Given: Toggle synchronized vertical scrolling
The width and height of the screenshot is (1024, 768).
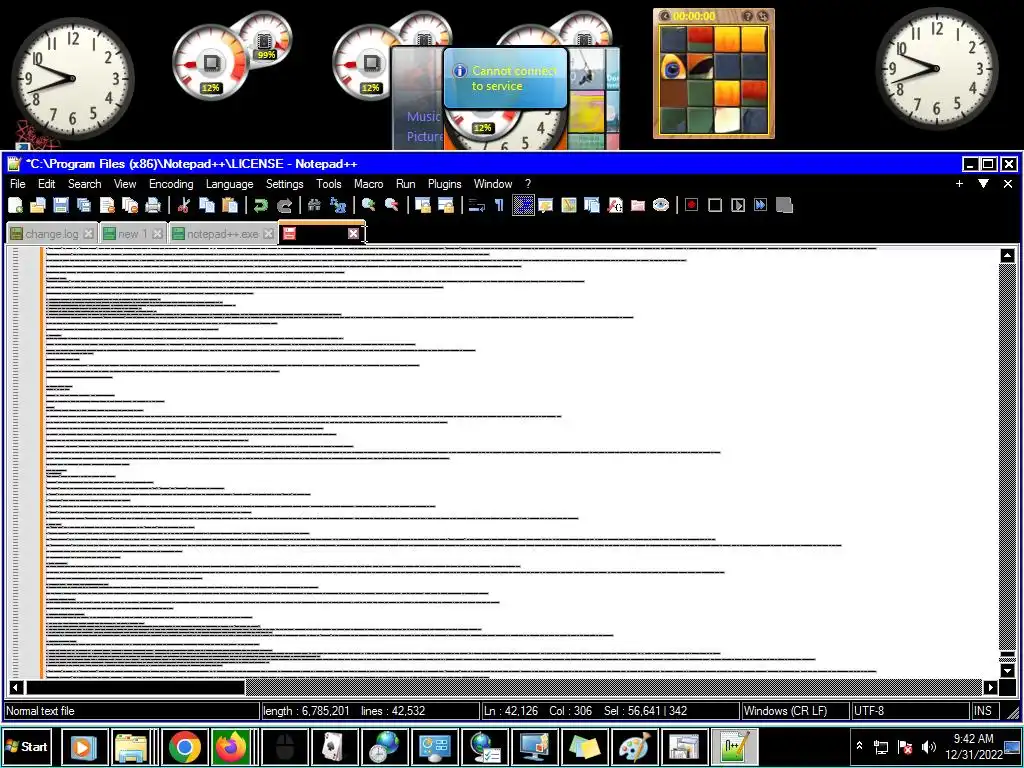Looking at the screenshot, I should [423, 206].
